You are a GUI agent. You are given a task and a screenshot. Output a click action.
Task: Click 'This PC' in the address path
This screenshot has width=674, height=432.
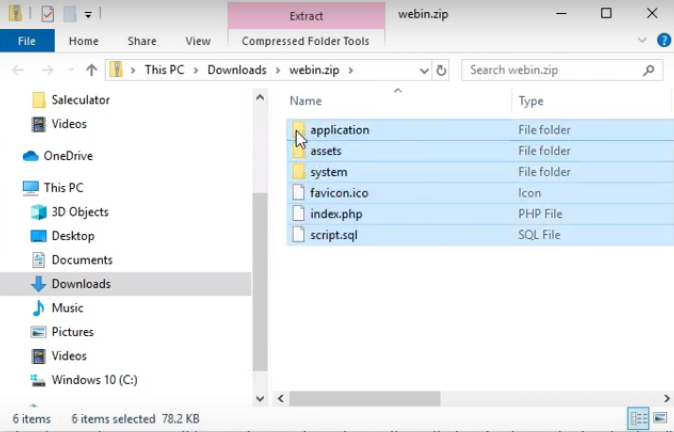pos(164,70)
